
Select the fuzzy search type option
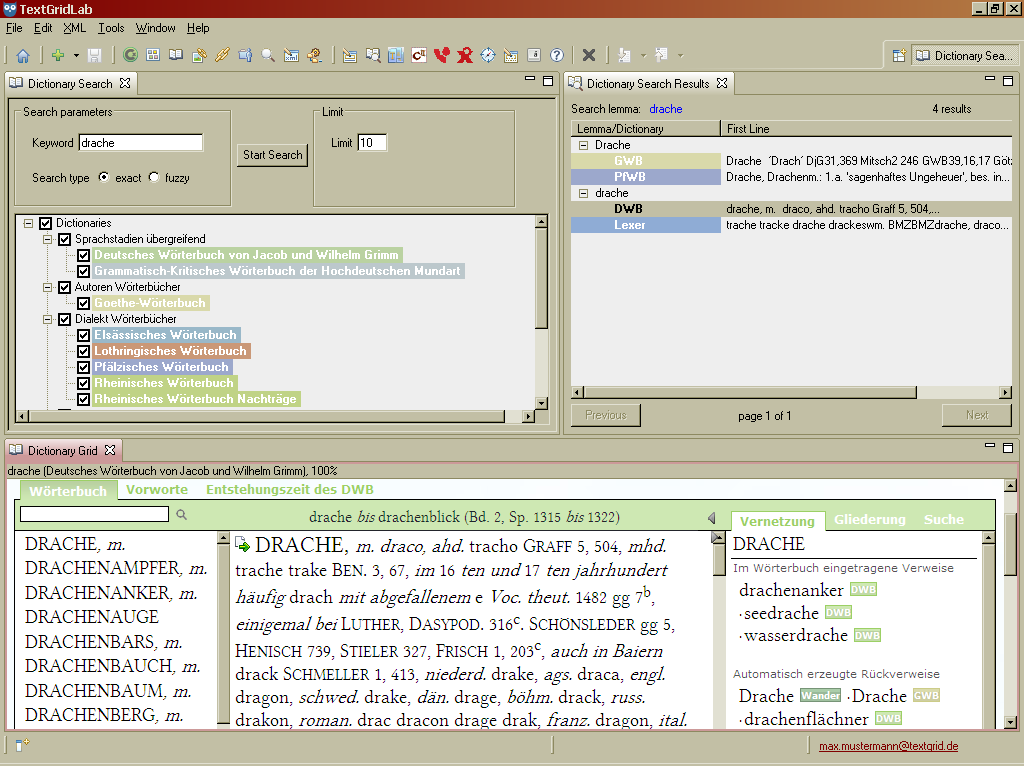(154, 178)
